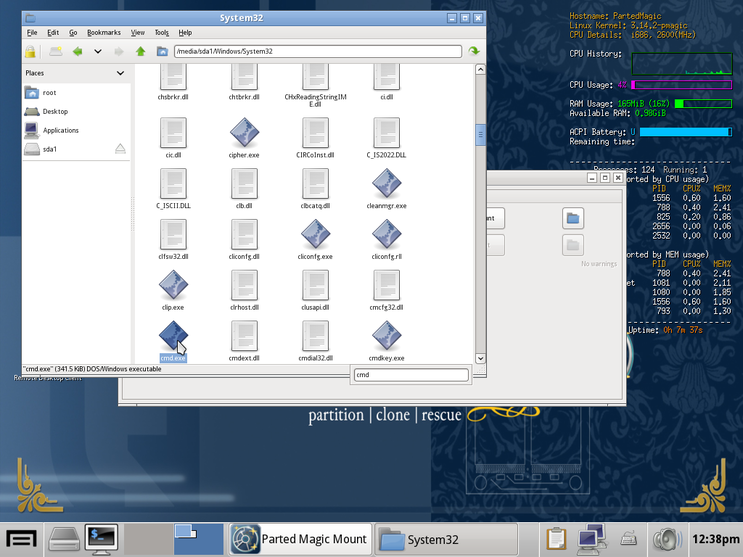Select the clrhost.dll file
The height and width of the screenshot is (557, 743).
(x=244, y=290)
